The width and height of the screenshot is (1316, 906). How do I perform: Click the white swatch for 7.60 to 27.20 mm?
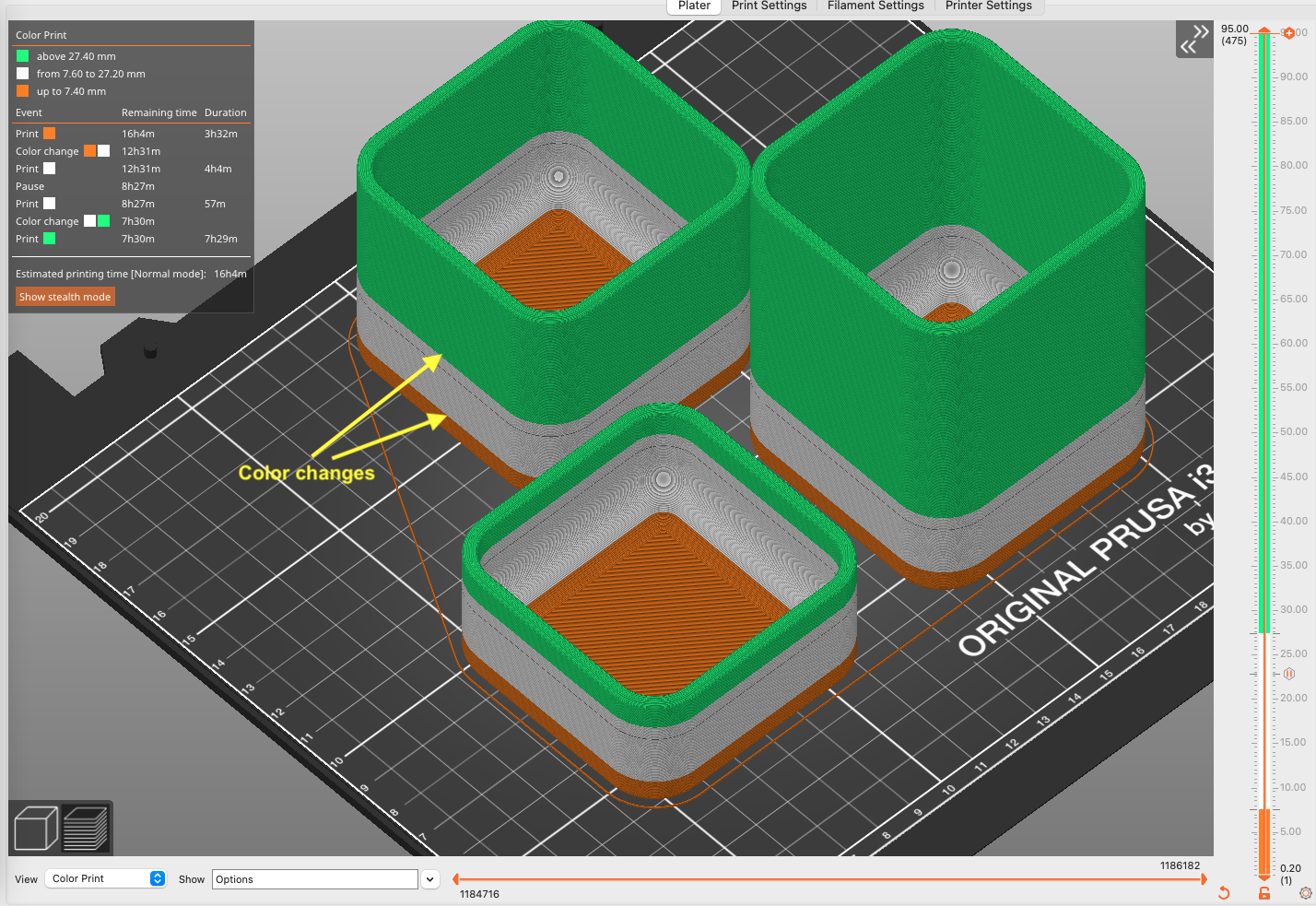tap(22, 73)
